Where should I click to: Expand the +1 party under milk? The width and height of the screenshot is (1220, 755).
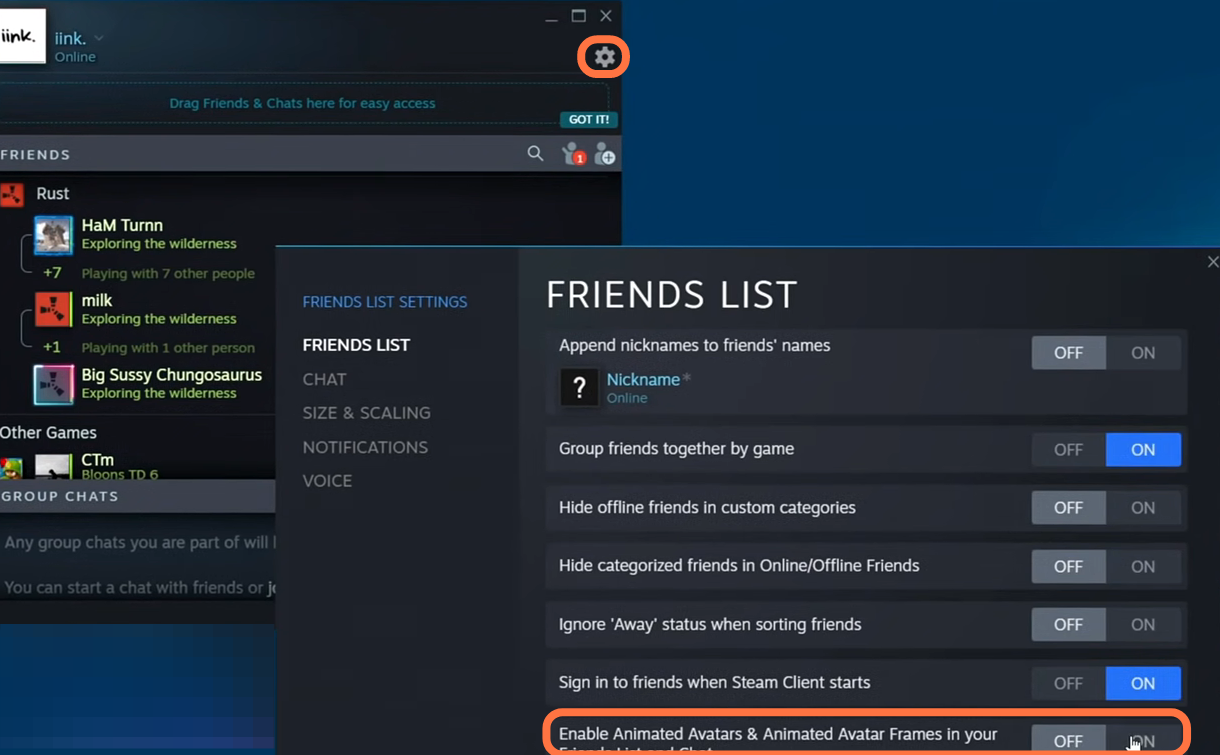coord(52,348)
